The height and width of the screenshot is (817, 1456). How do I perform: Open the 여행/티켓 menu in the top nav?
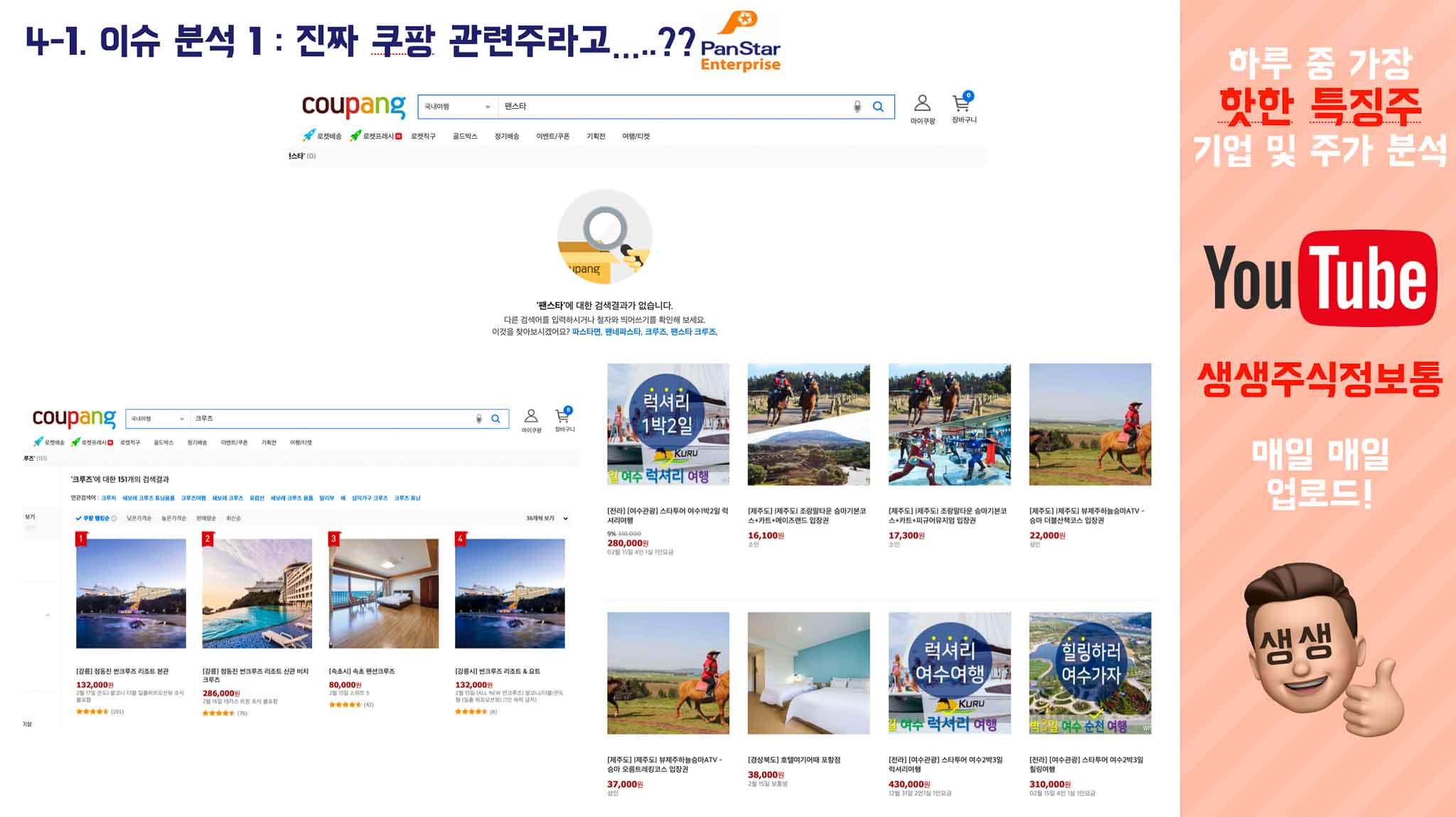(636, 136)
